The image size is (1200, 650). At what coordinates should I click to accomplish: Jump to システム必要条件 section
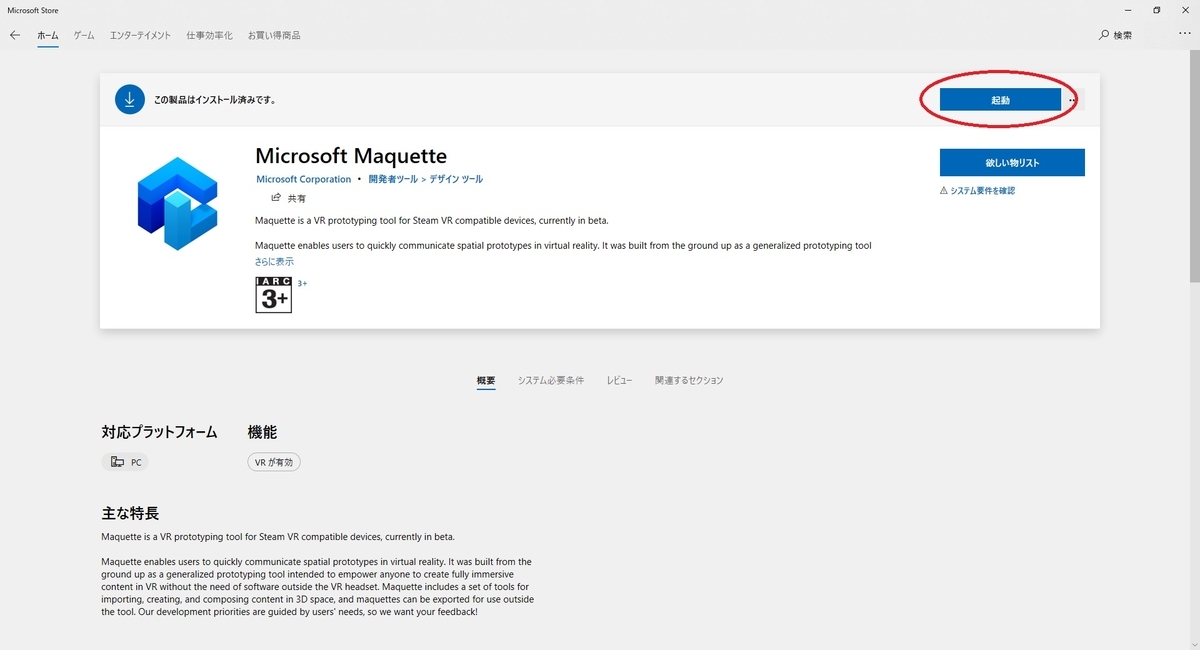coord(550,380)
